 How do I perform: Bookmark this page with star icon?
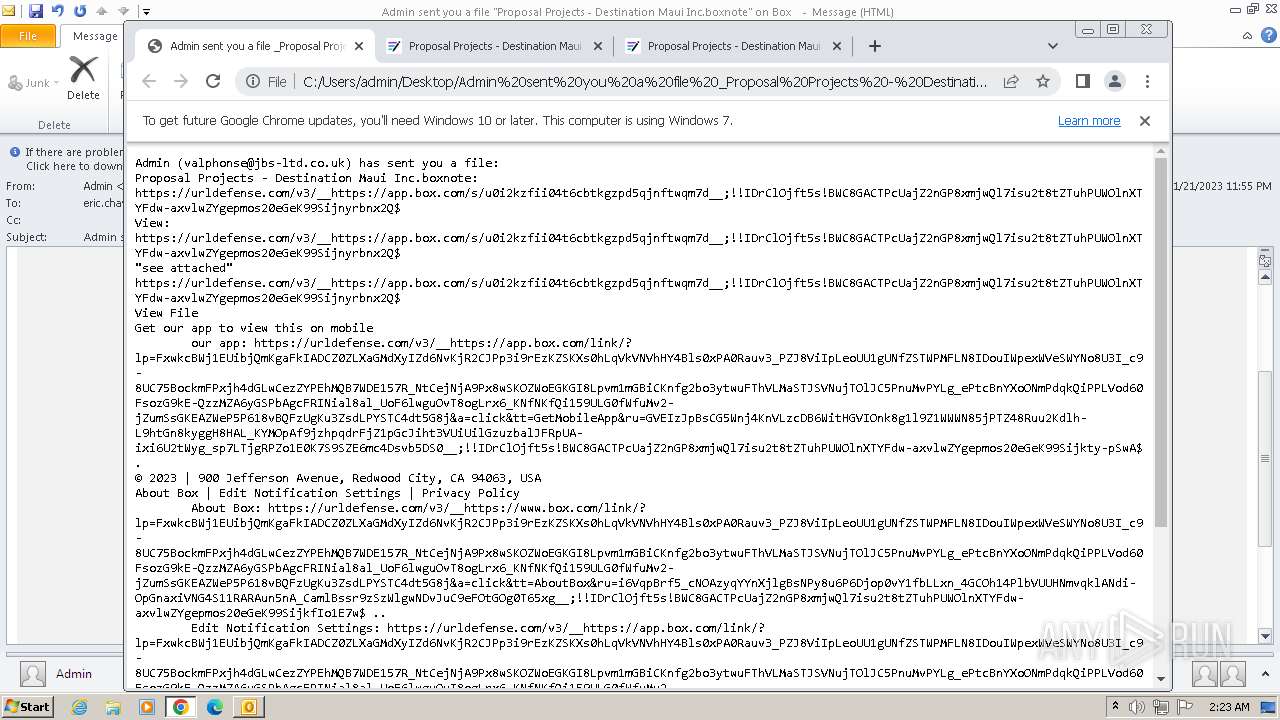coord(1043,82)
